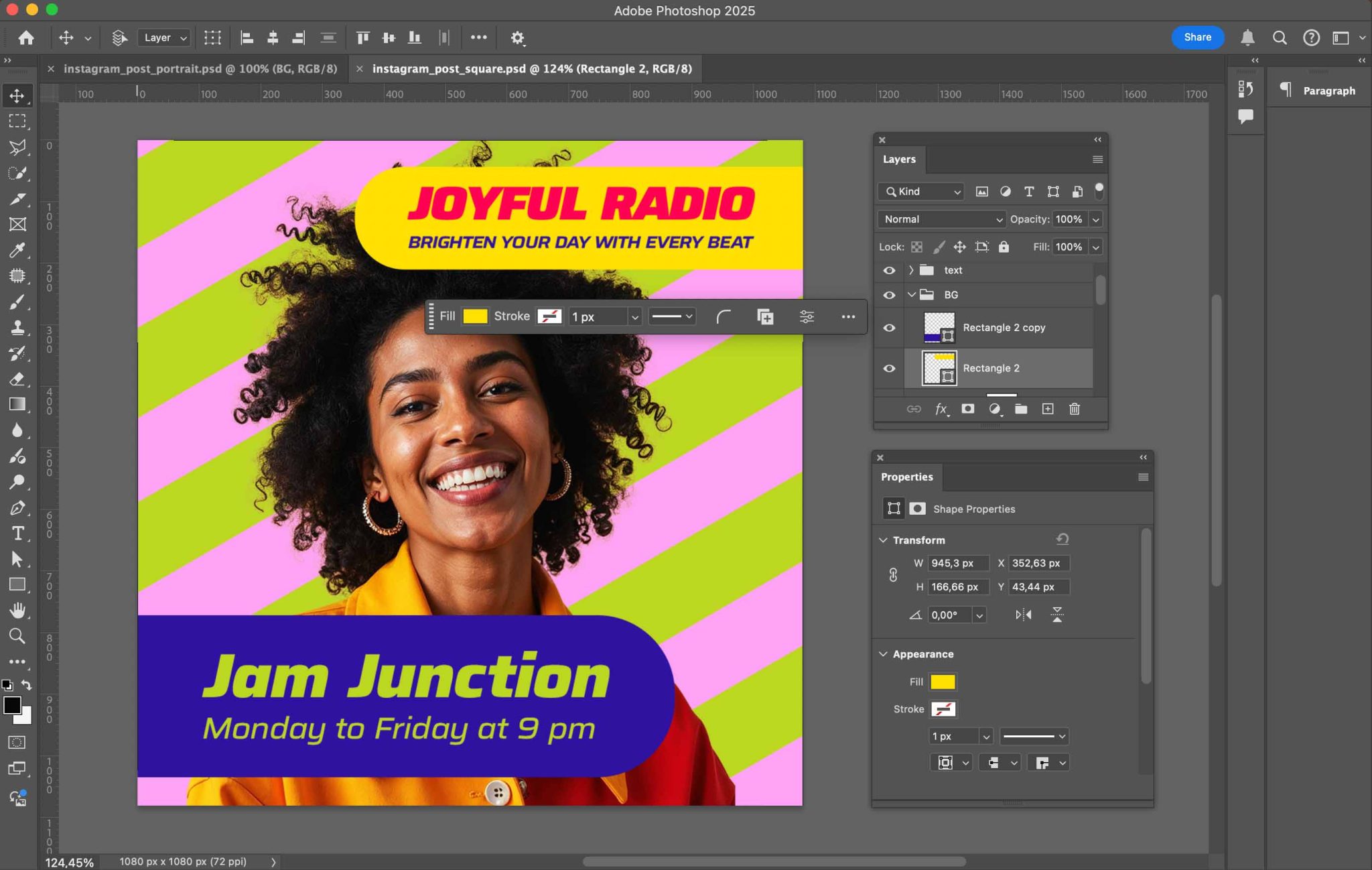
Task: Hide the Rectangle 2 copy layer
Action: point(889,328)
